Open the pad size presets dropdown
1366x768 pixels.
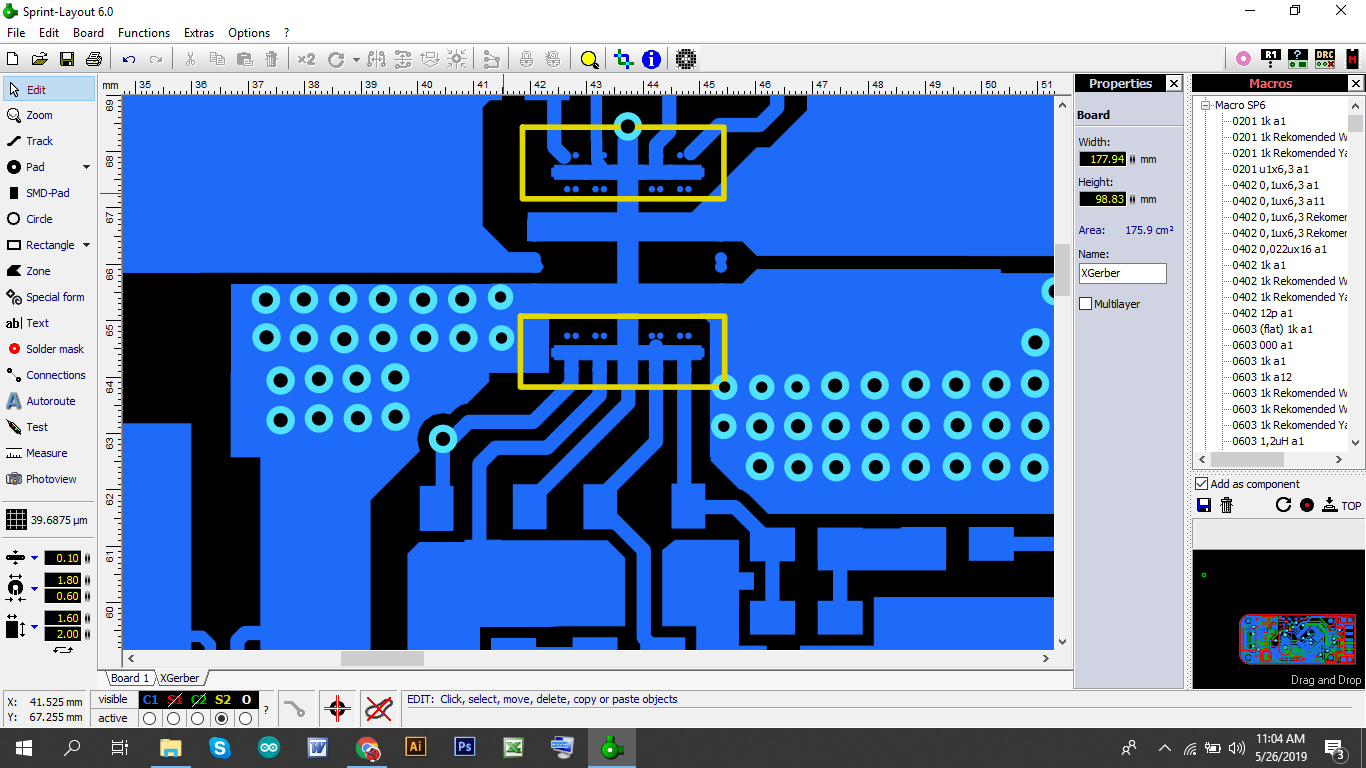[34, 589]
